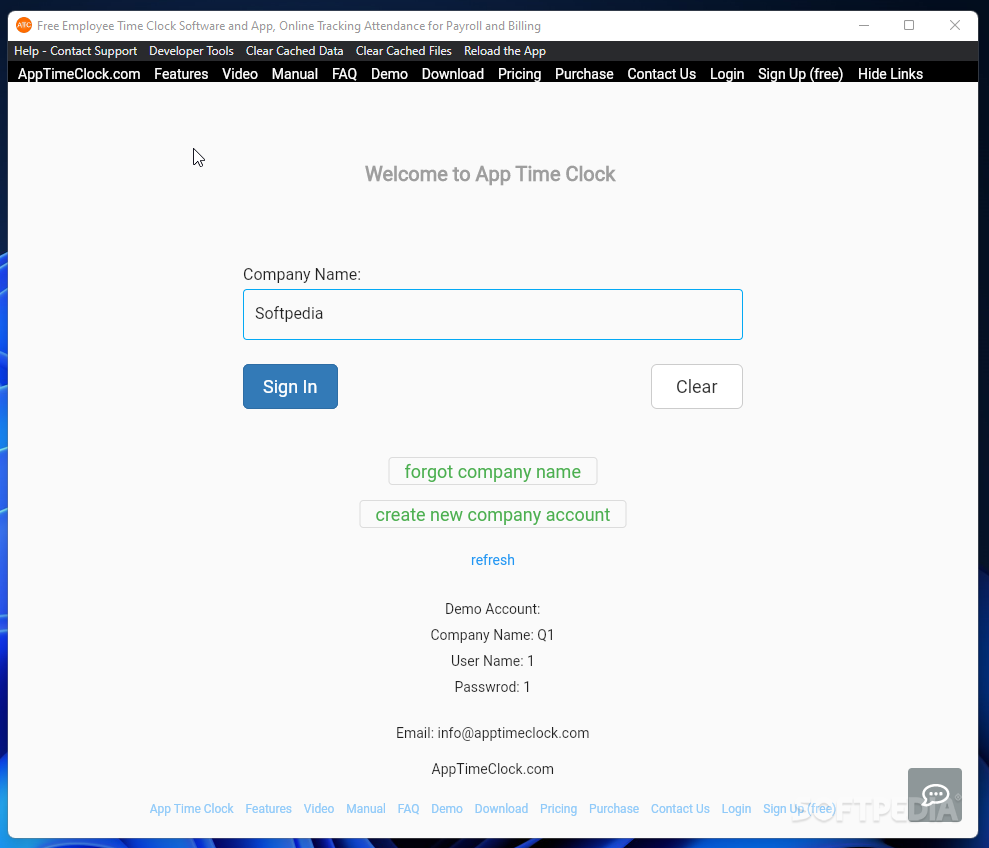Open AppTimeClock.com in top black navigation bar
The image size is (989, 848).
(79, 74)
